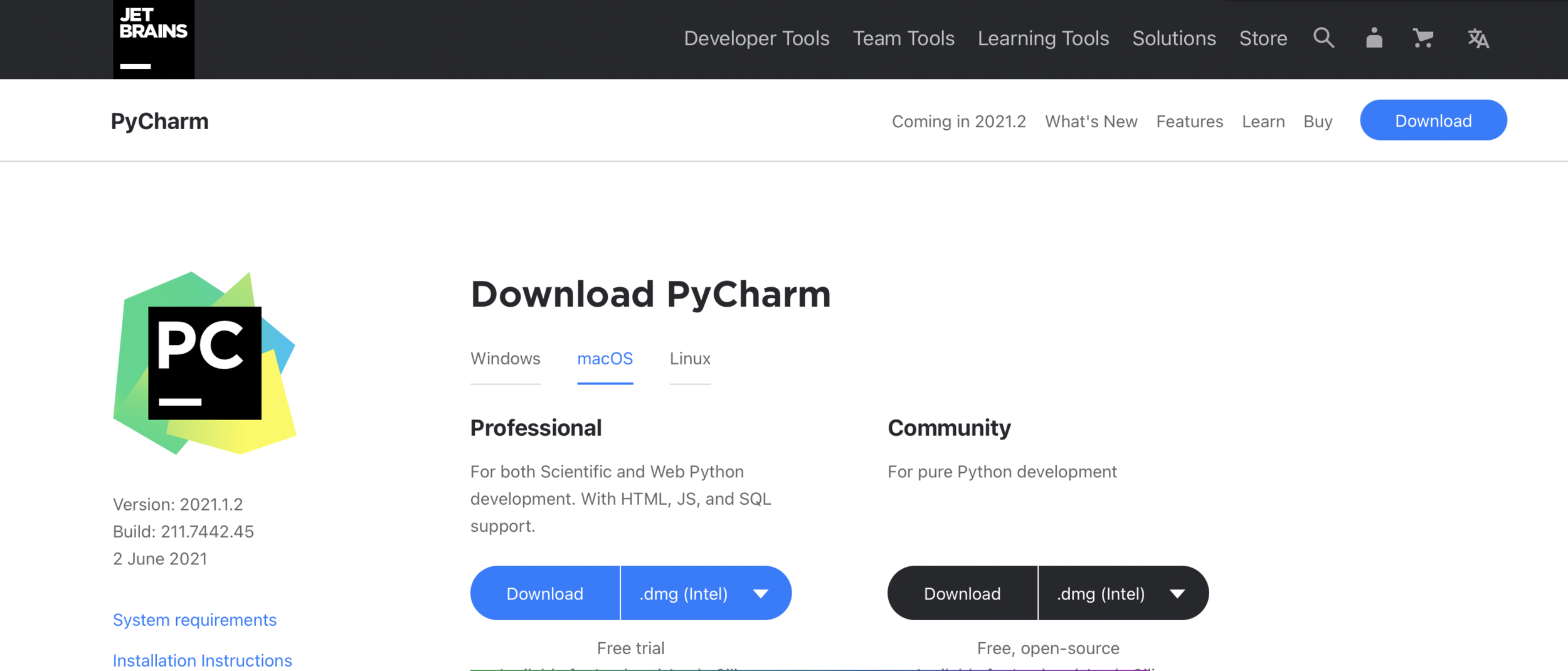The width and height of the screenshot is (1568, 671).
Task: Expand Community .dmg (Intel) dropdown
Action: (x=1123, y=593)
